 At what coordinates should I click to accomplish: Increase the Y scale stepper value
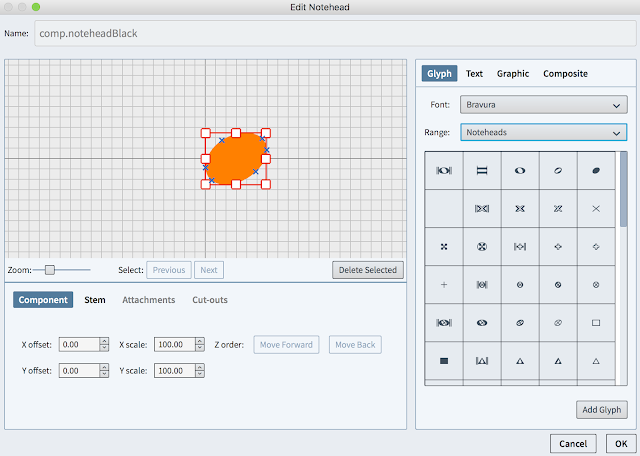(x=200, y=367)
